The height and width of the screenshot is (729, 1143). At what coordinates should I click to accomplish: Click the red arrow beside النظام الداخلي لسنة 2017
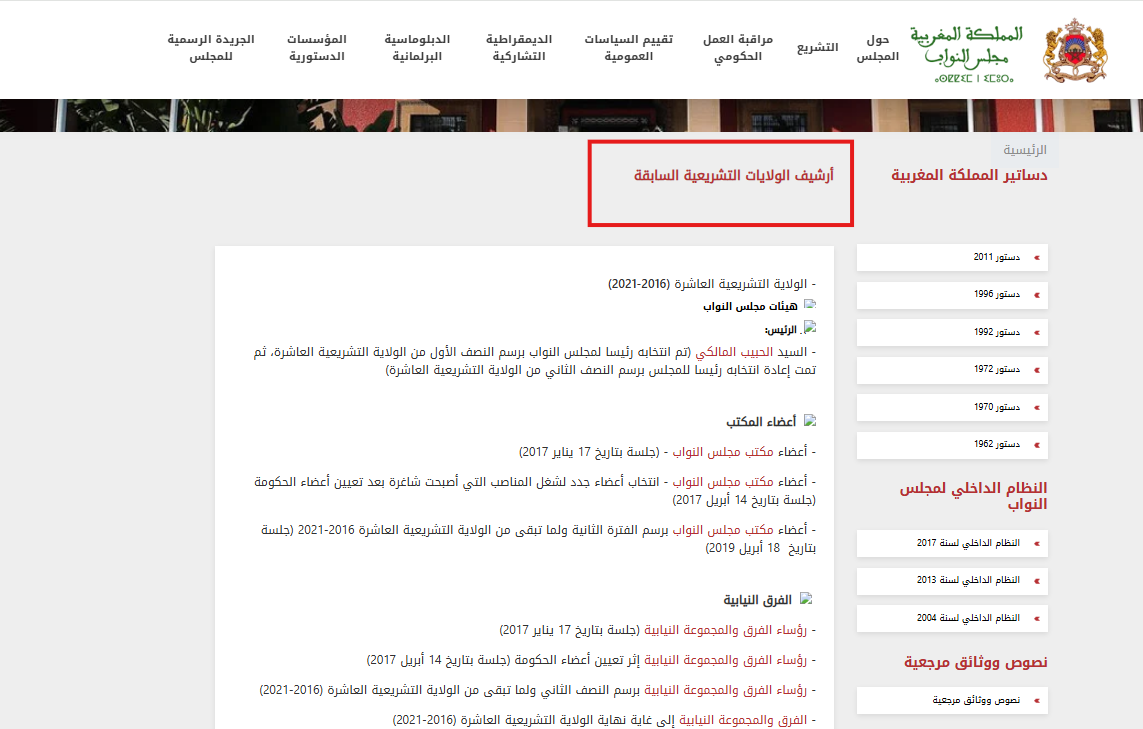pos(1036,544)
